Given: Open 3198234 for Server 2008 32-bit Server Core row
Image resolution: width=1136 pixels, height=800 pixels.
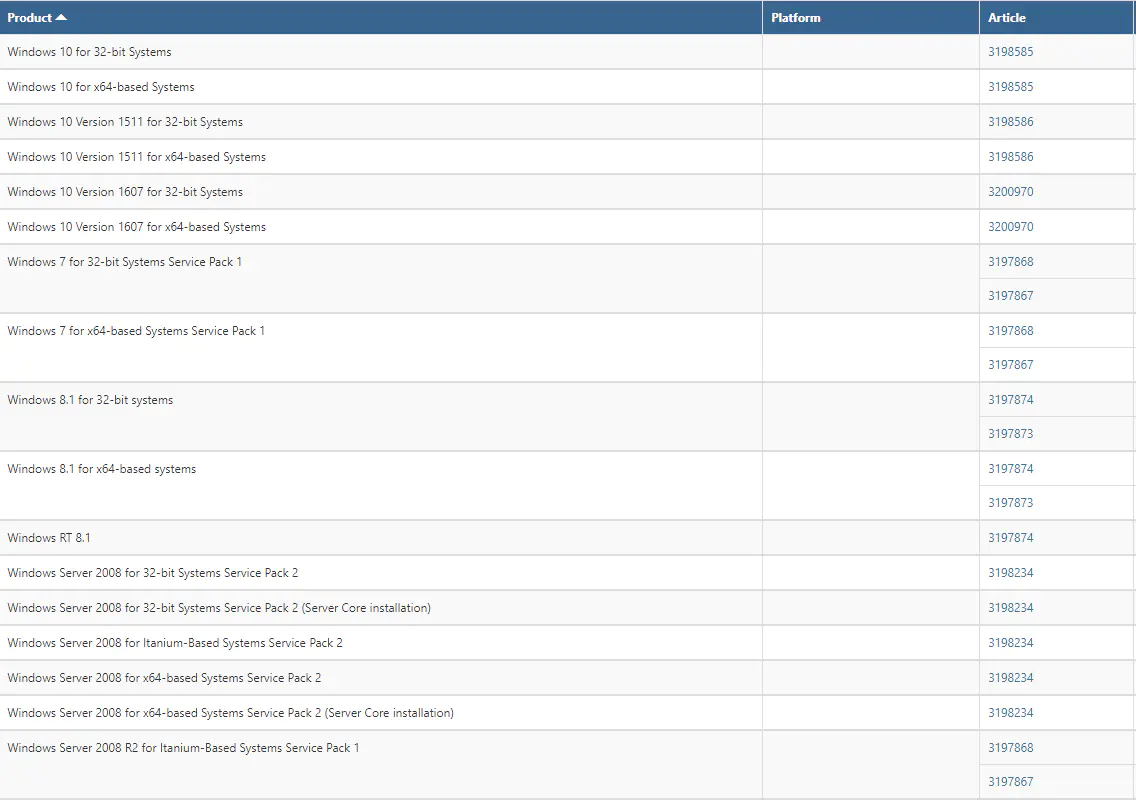Looking at the screenshot, I should pyautogui.click(x=1011, y=608).
